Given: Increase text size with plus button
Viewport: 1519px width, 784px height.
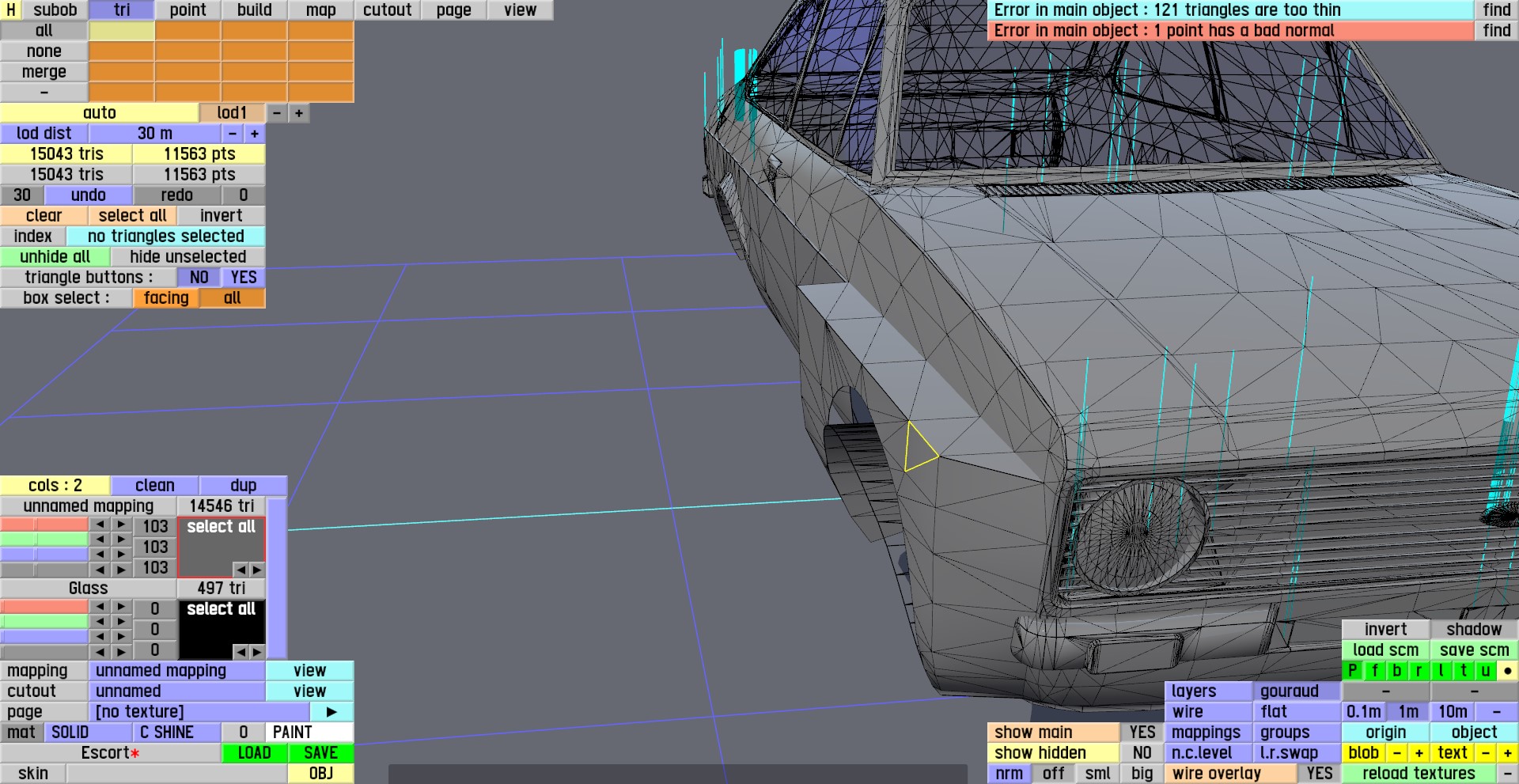Looking at the screenshot, I should coord(1508,753).
